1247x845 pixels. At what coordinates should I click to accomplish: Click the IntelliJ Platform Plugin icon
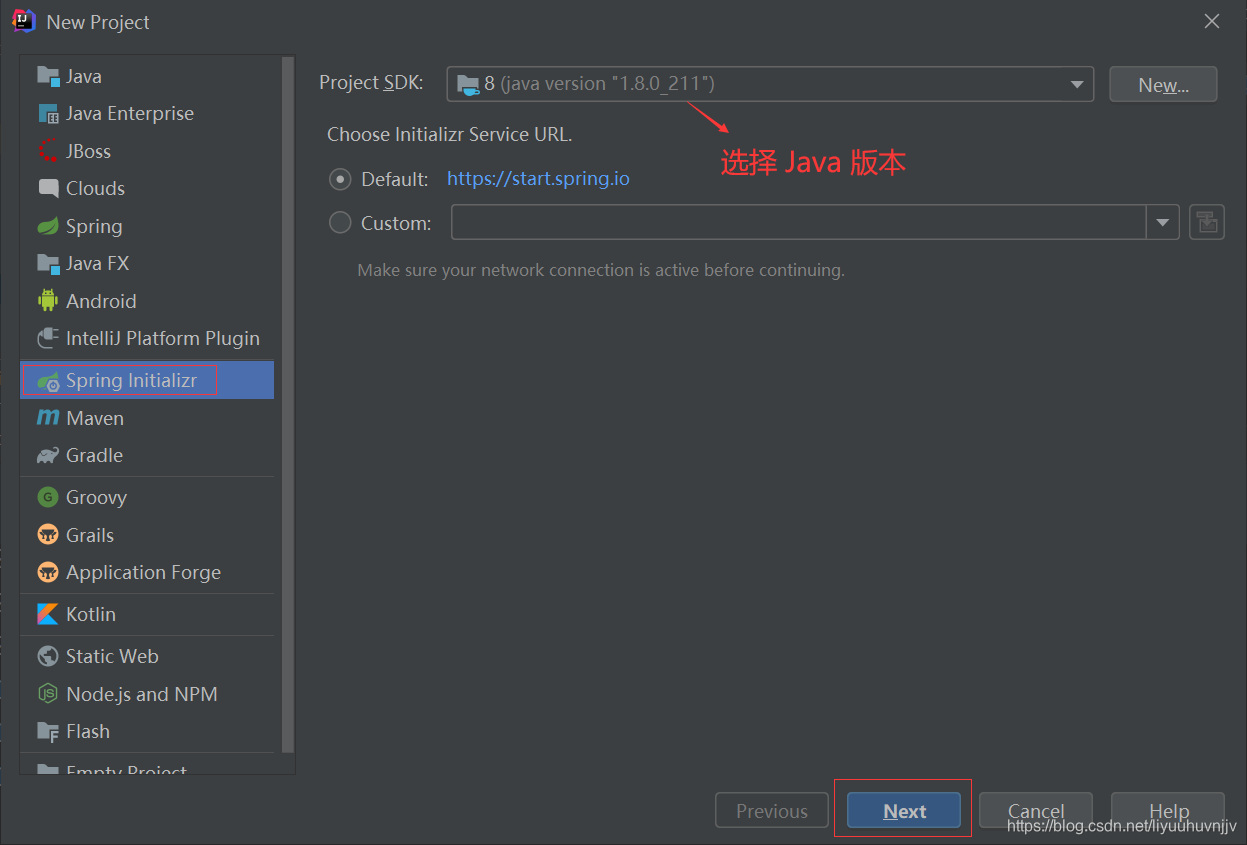(48, 338)
